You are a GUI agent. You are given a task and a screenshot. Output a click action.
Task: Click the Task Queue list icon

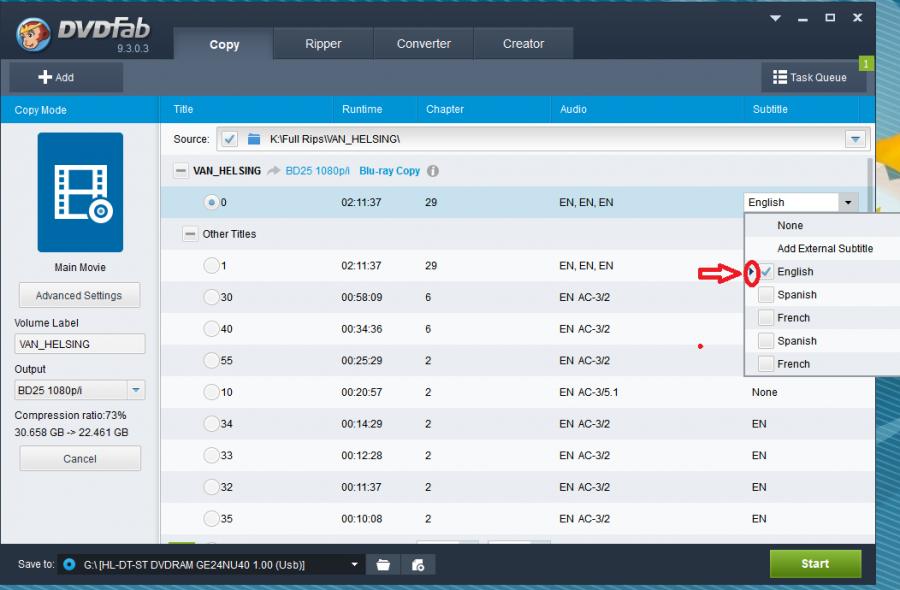779,77
